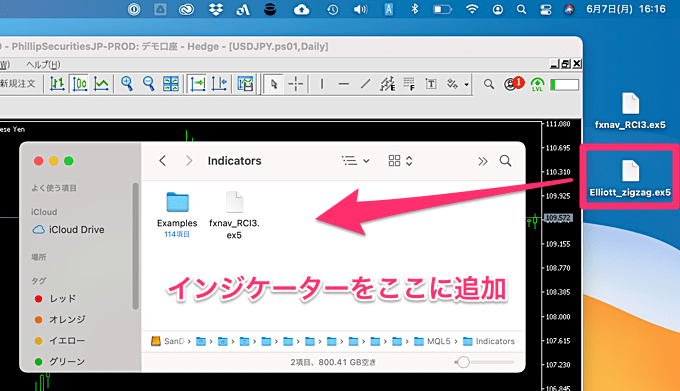The width and height of the screenshot is (680, 391).
Task: Zoom out on the chart
Action: click(149, 84)
